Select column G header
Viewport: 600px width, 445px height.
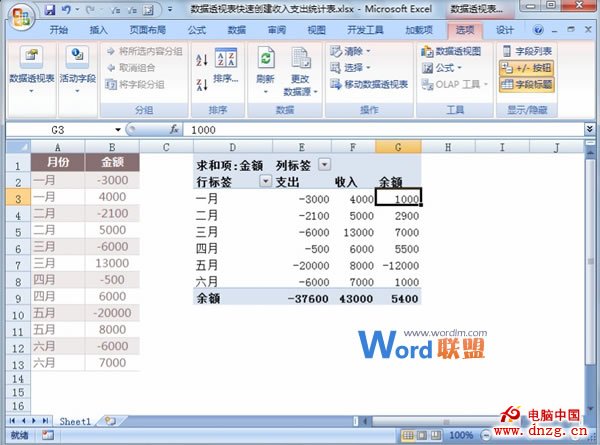398,147
